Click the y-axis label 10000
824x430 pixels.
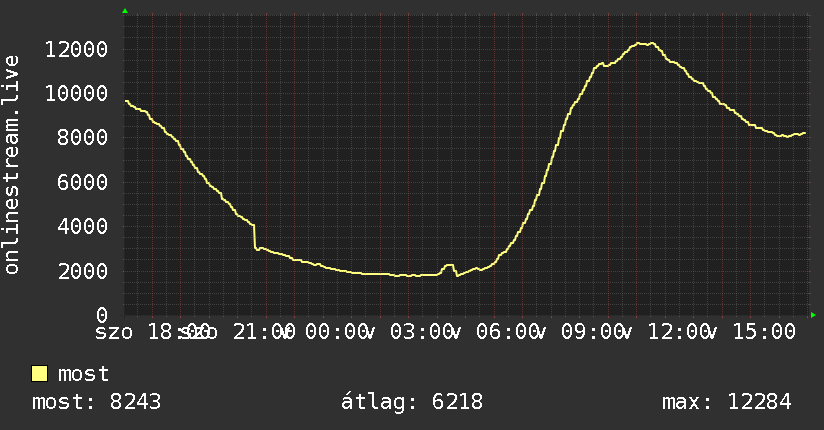[x=76, y=94]
